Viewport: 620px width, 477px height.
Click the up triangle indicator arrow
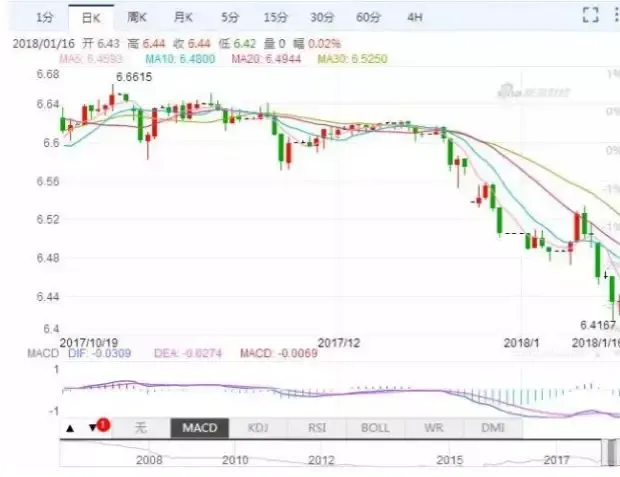click(x=70, y=428)
